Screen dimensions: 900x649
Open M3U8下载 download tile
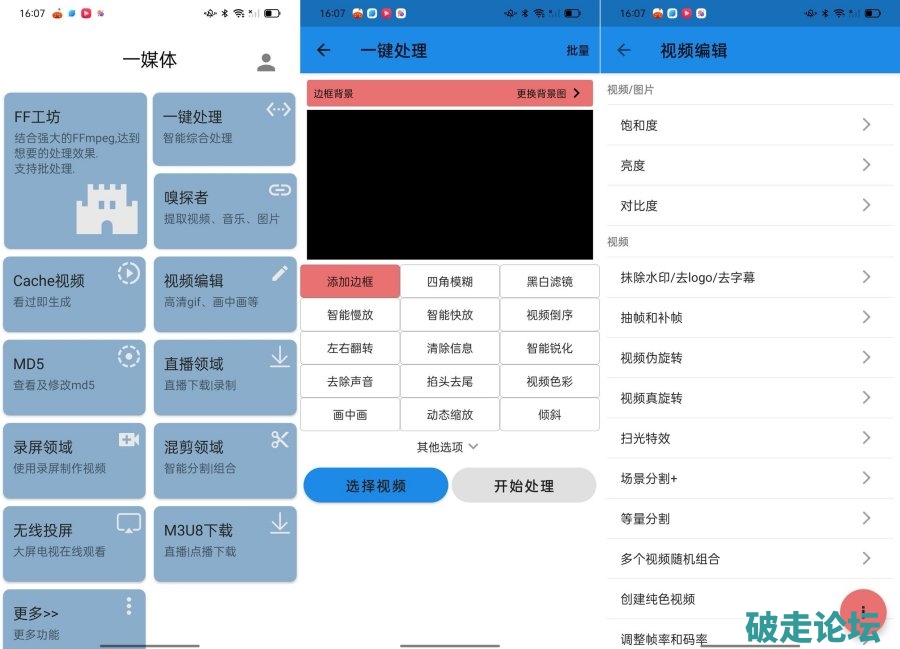[224, 538]
